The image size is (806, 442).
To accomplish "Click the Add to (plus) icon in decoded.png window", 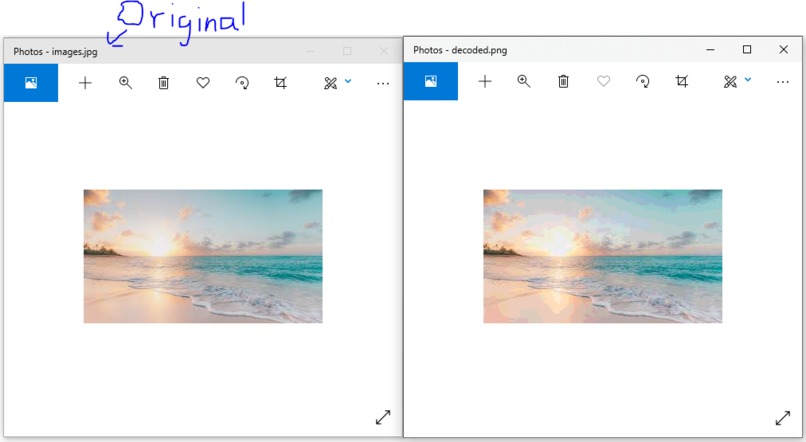I will [485, 81].
